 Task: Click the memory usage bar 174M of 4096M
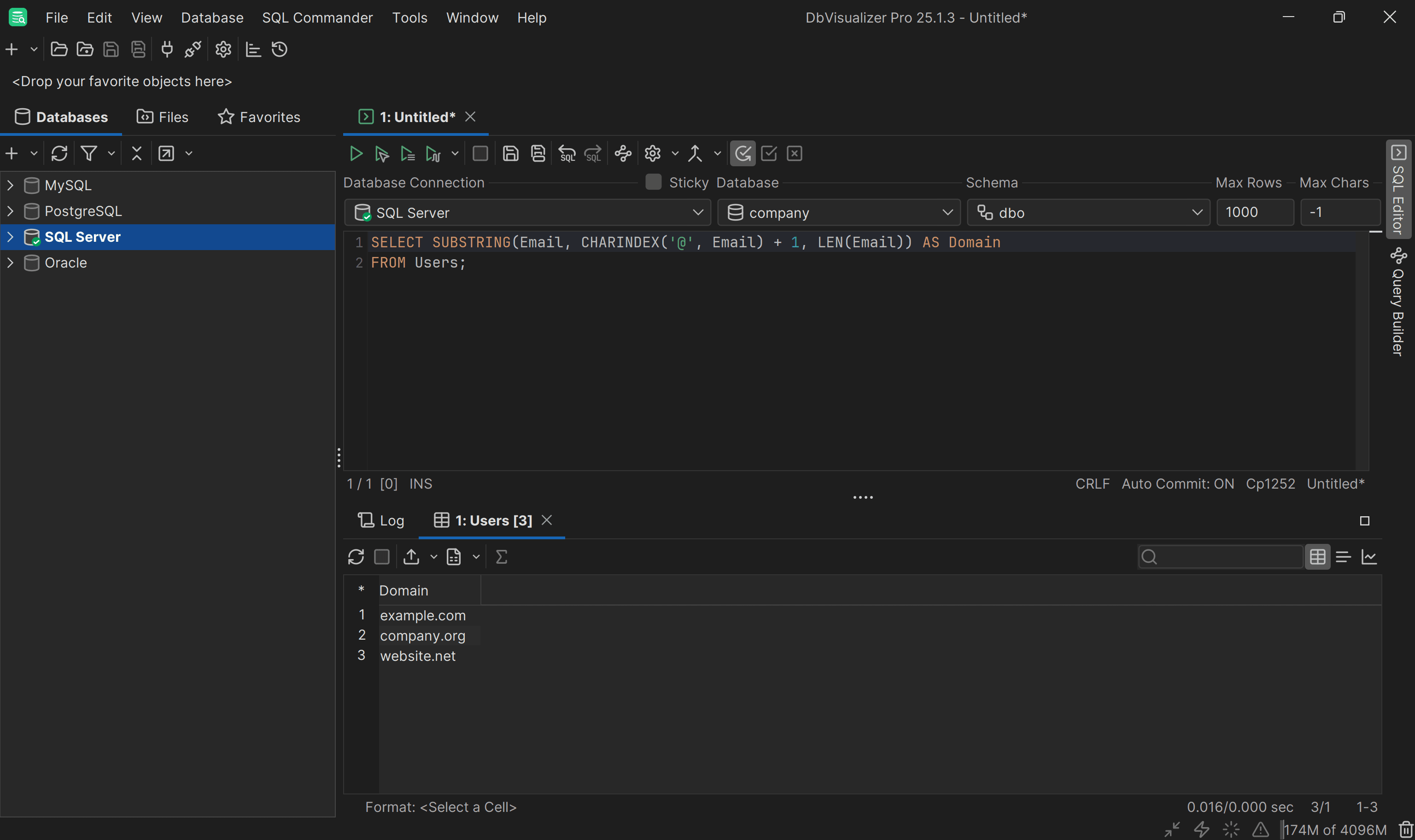[1335, 830]
